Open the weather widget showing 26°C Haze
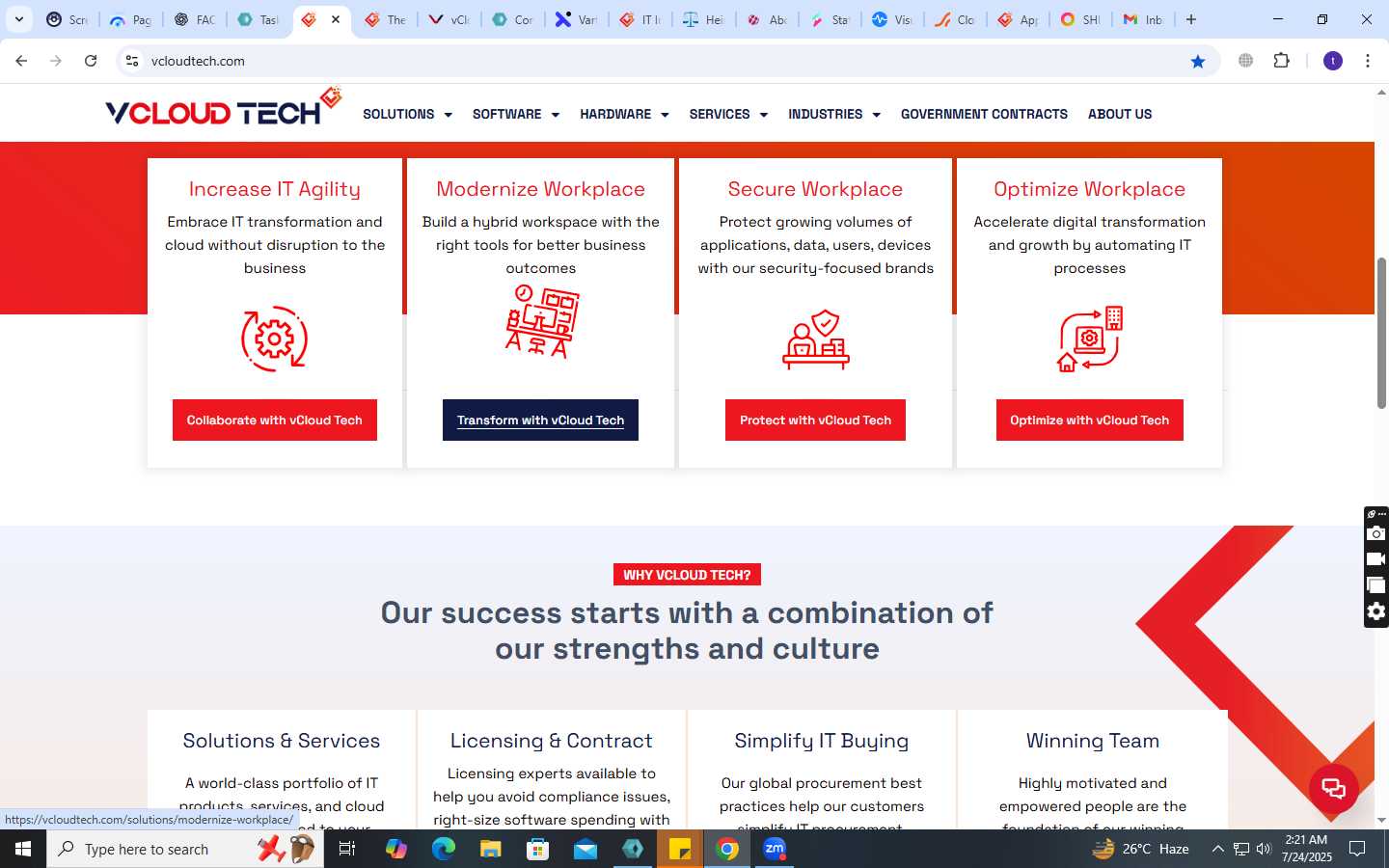This screenshot has width=1389, height=868. [x=1140, y=849]
